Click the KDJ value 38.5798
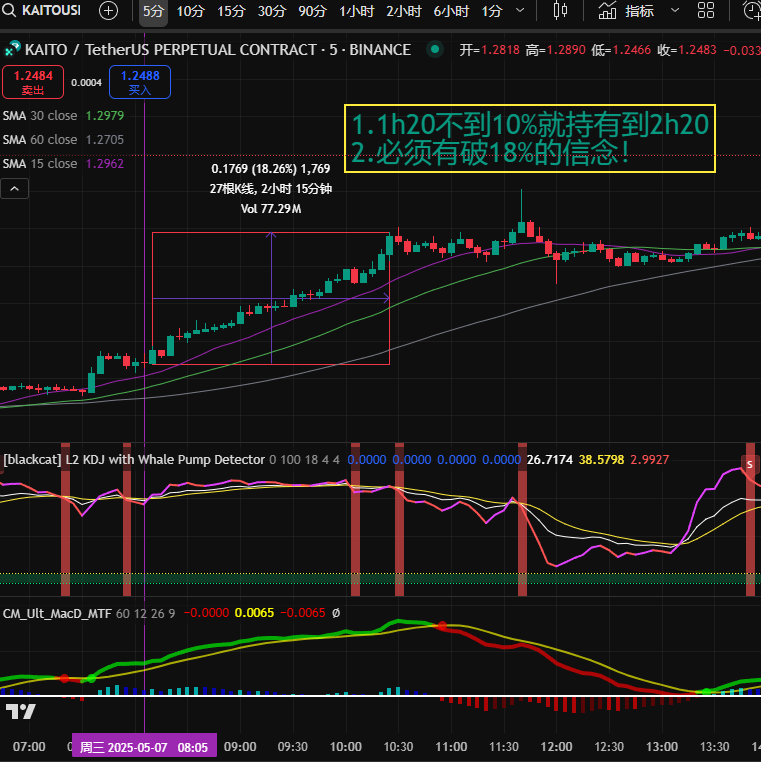The image size is (761, 762). [x=601, y=460]
